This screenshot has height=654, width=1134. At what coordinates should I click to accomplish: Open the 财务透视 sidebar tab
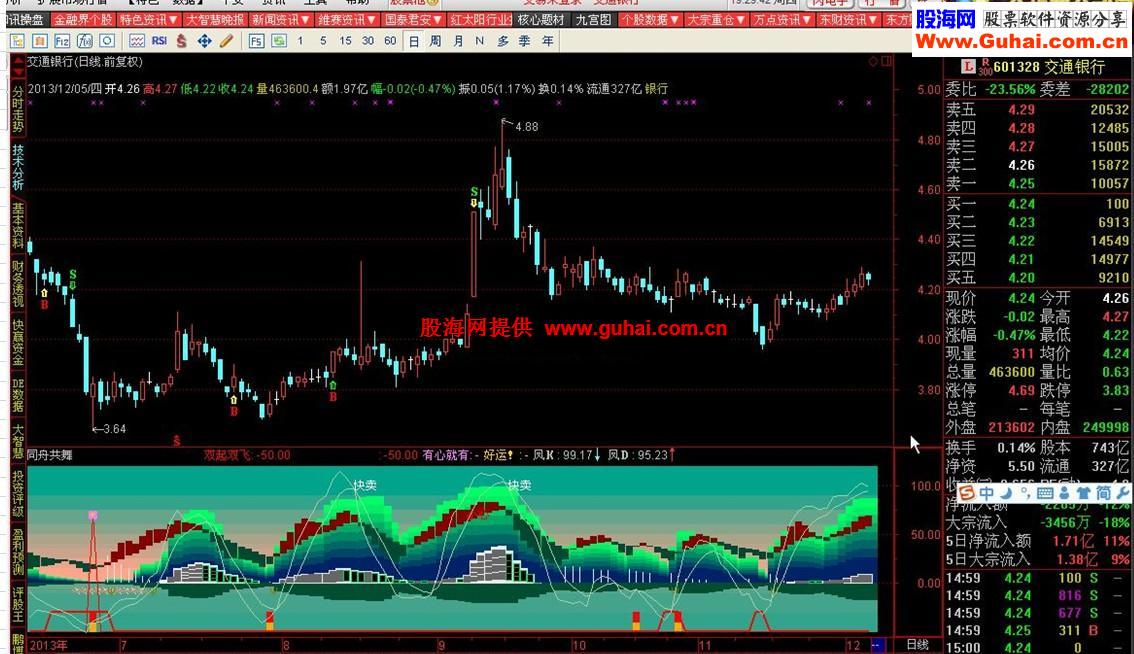click(x=18, y=283)
